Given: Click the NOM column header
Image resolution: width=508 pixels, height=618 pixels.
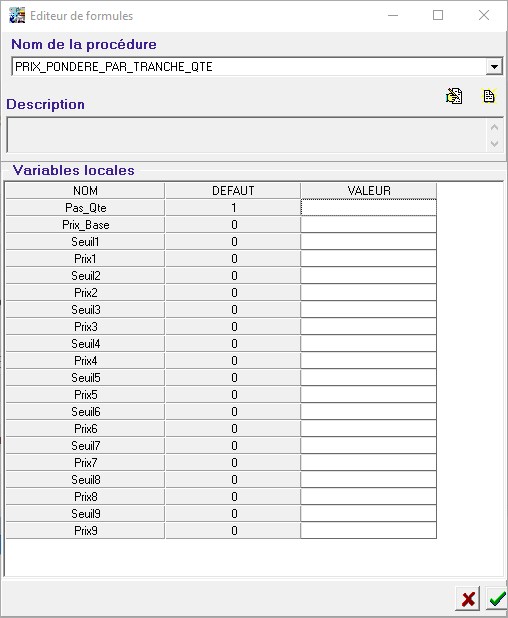Looking at the screenshot, I should [85, 190].
